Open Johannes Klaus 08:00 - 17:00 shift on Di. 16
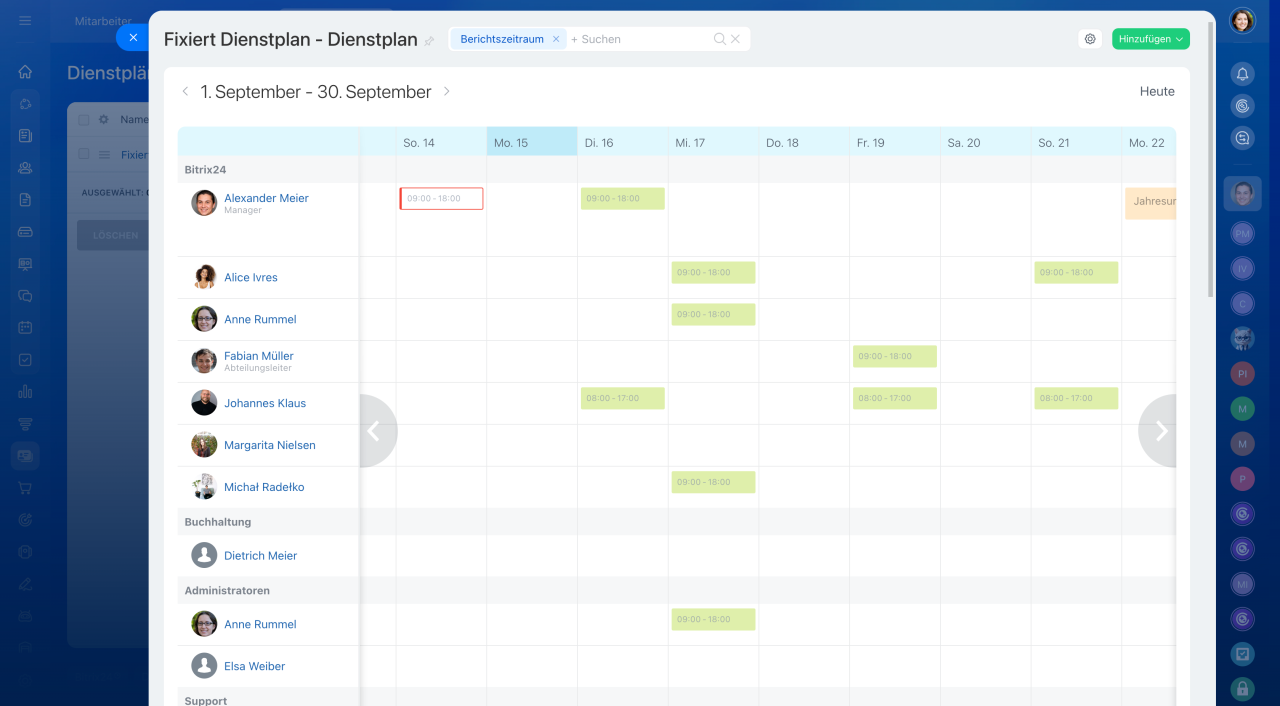Viewport: 1280px width, 706px height. tap(623, 398)
